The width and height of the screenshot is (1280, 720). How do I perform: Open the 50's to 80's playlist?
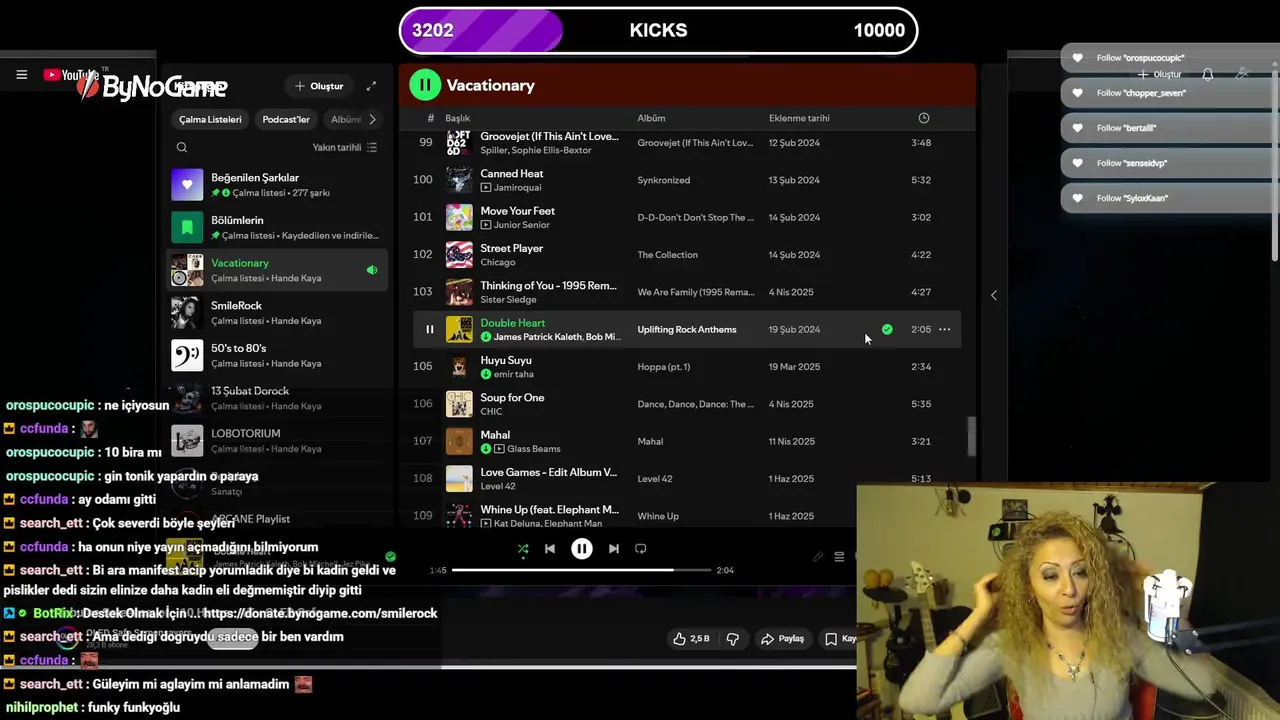tap(277, 355)
